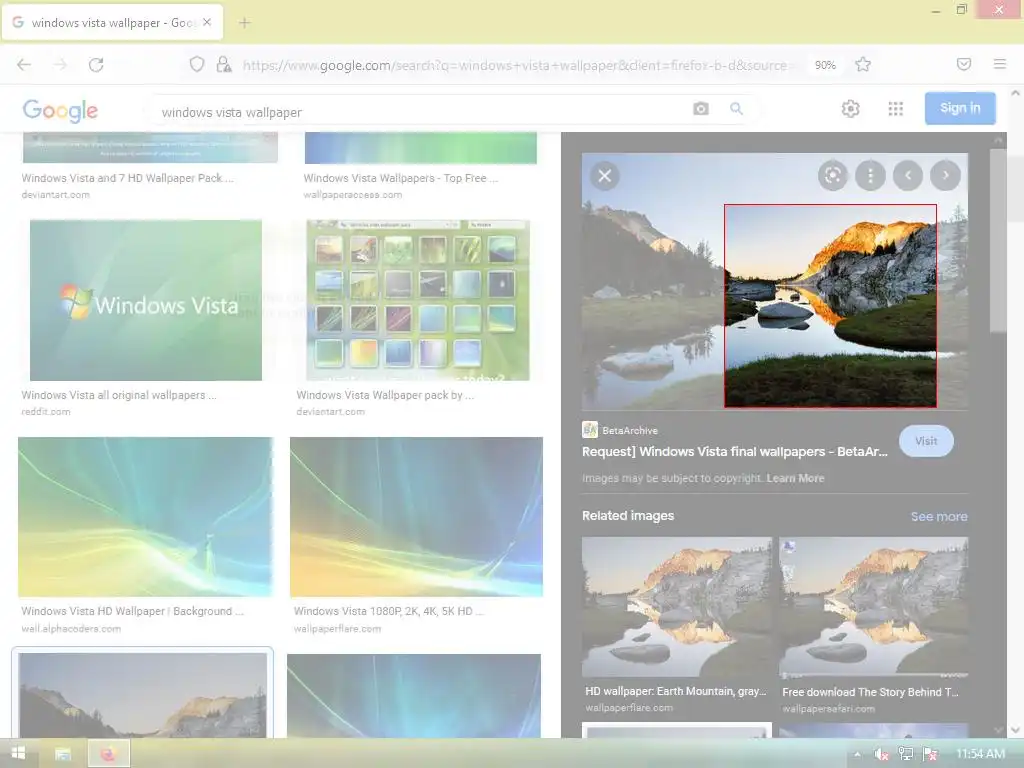
Task: Show previous image in preview panel
Action: [x=908, y=175]
